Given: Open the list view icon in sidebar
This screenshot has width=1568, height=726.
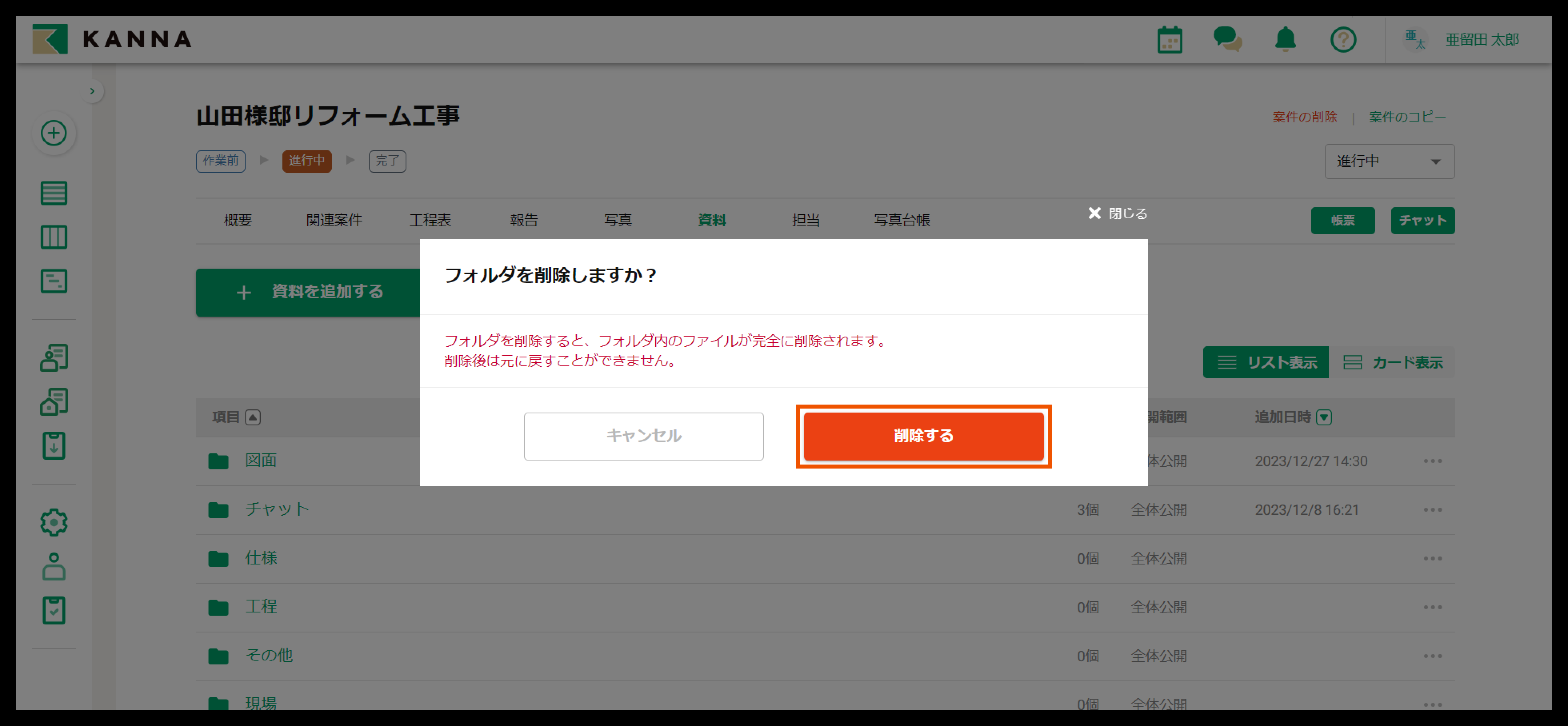Looking at the screenshot, I should (54, 193).
